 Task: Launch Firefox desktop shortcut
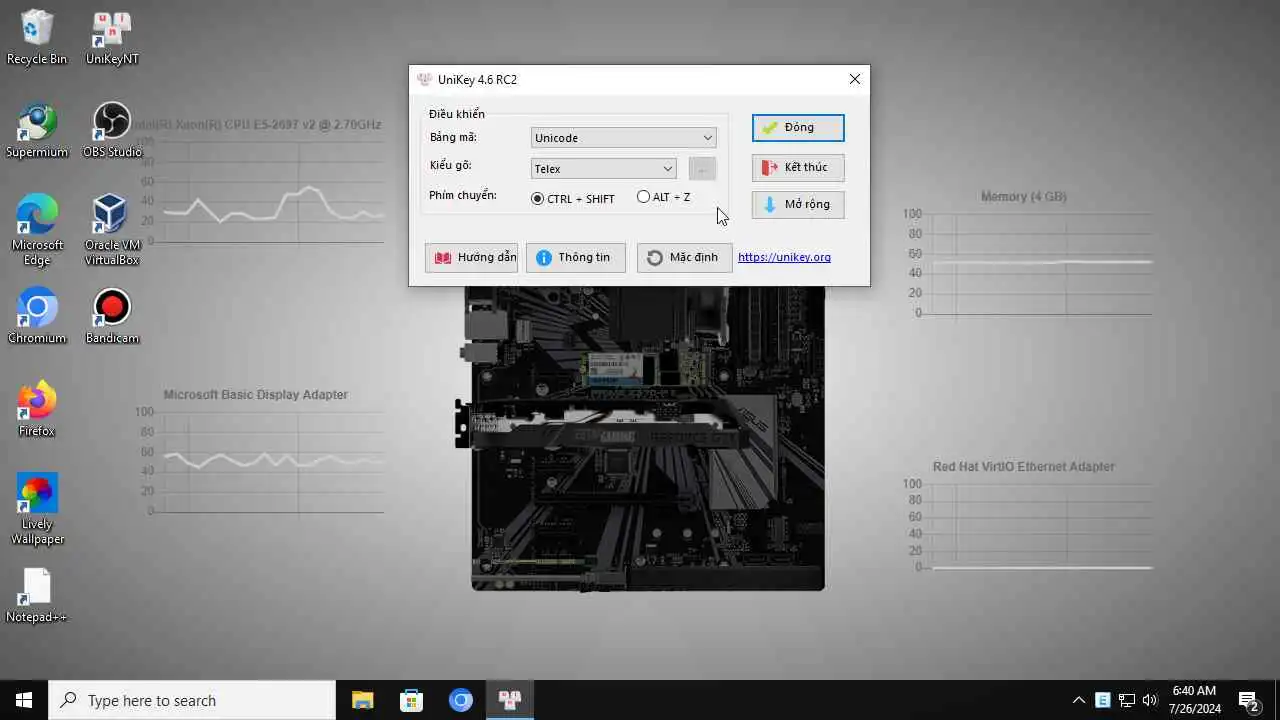click(37, 410)
